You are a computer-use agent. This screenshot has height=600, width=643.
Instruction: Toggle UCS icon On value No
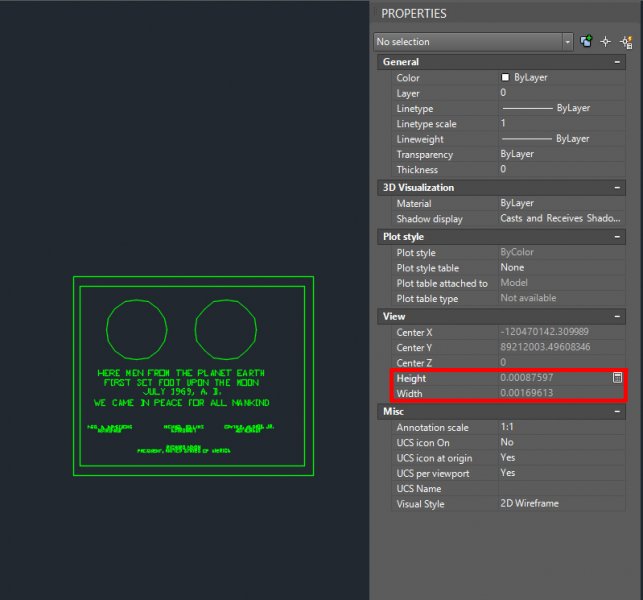[x=562, y=442]
